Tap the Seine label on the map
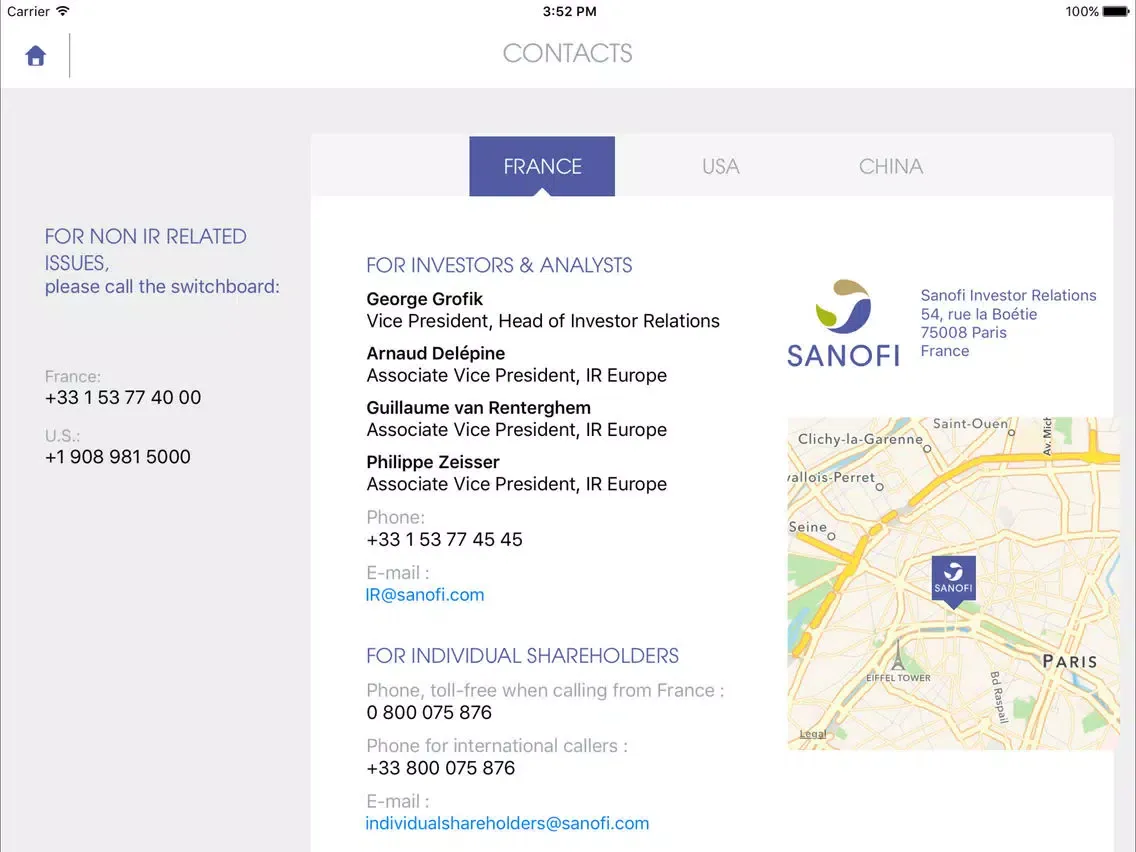Viewport: 1136px width, 852px height. (x=807, y=527)
